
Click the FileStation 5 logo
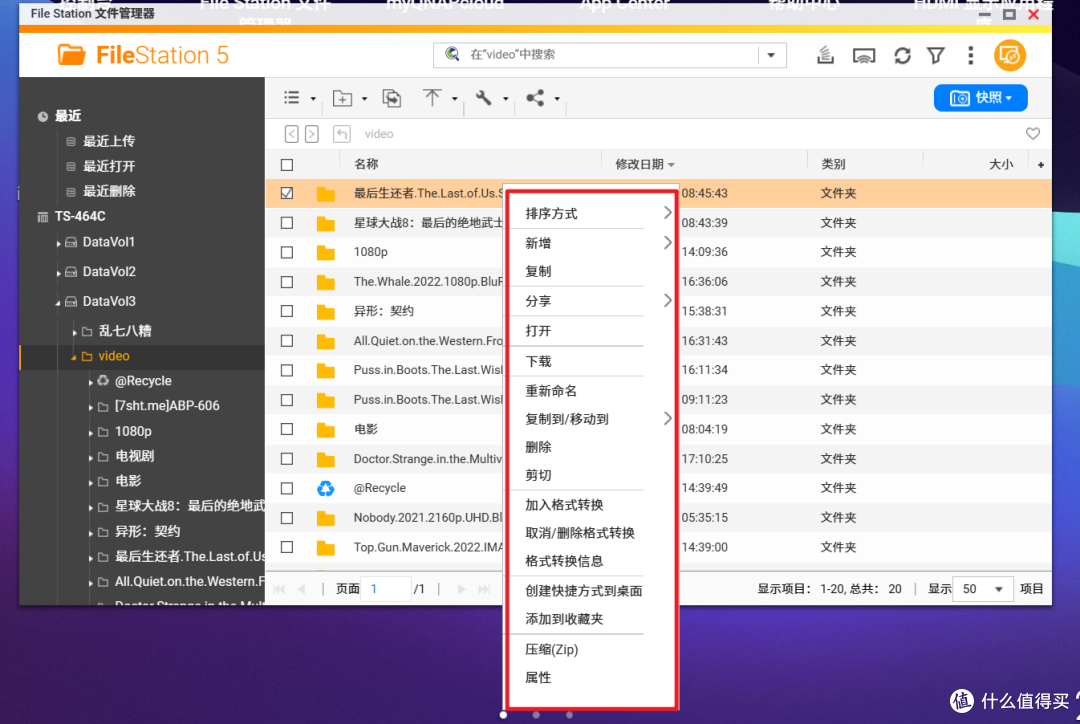point(143,55)
